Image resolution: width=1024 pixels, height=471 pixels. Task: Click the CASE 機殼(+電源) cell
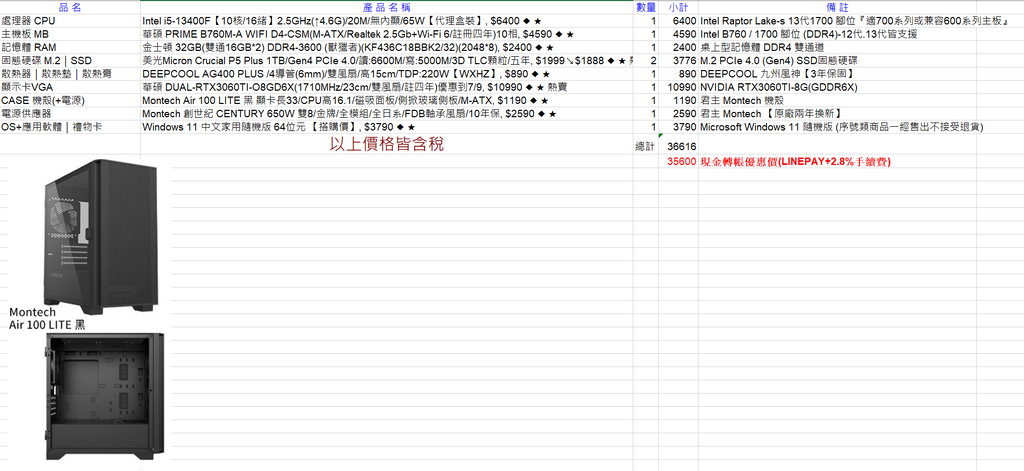[x=70, y=101]
